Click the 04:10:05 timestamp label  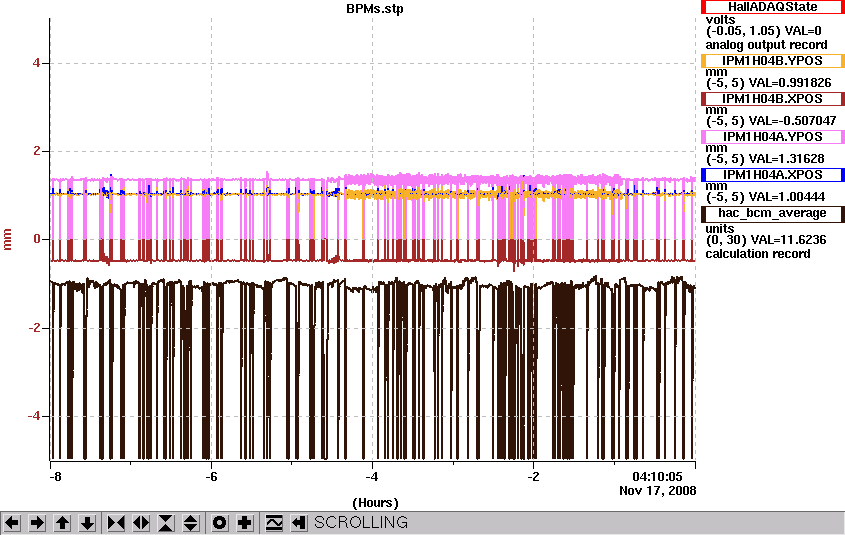(657, 477)
